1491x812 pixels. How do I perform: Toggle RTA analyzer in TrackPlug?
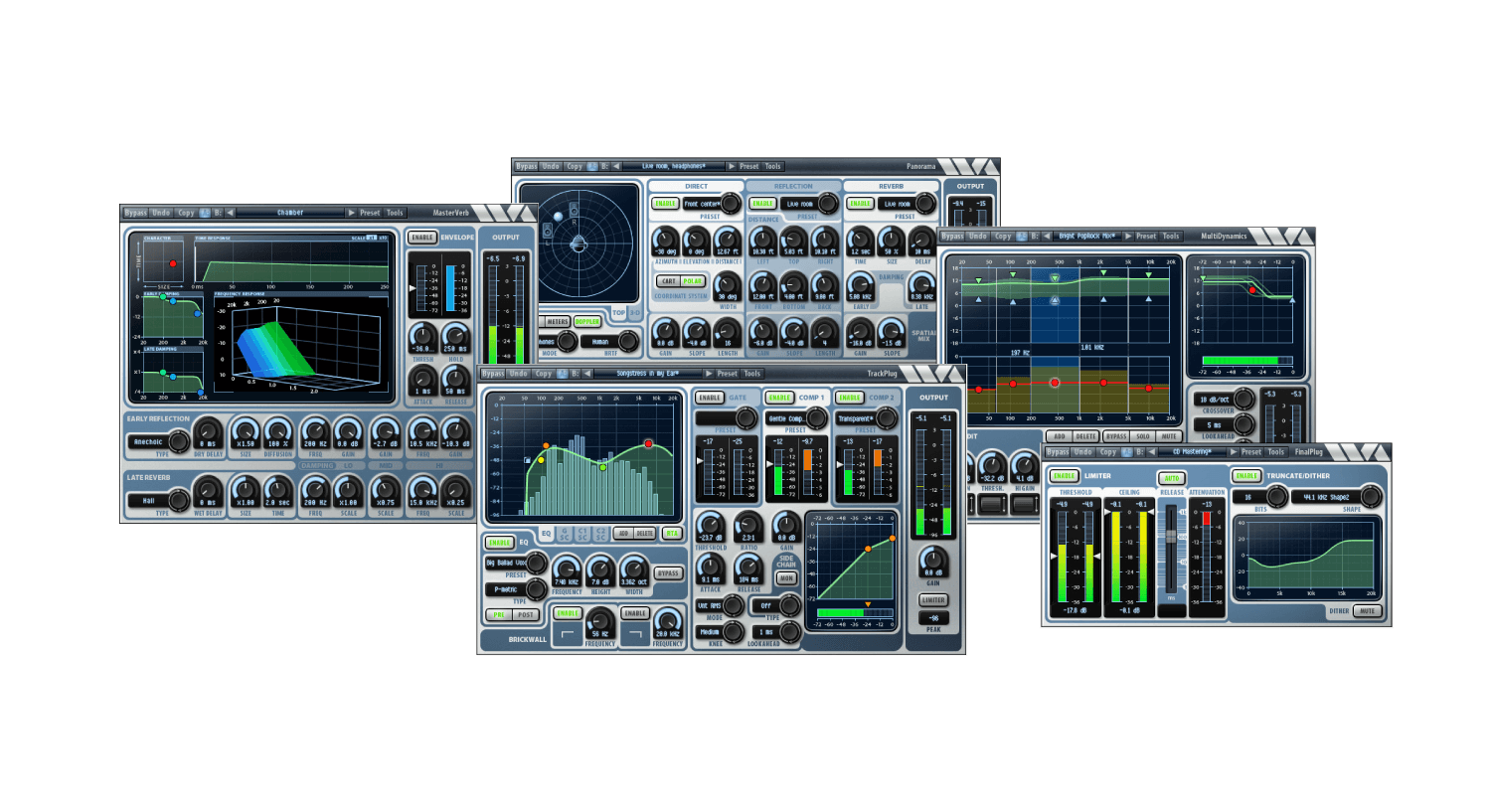[672, 534]
